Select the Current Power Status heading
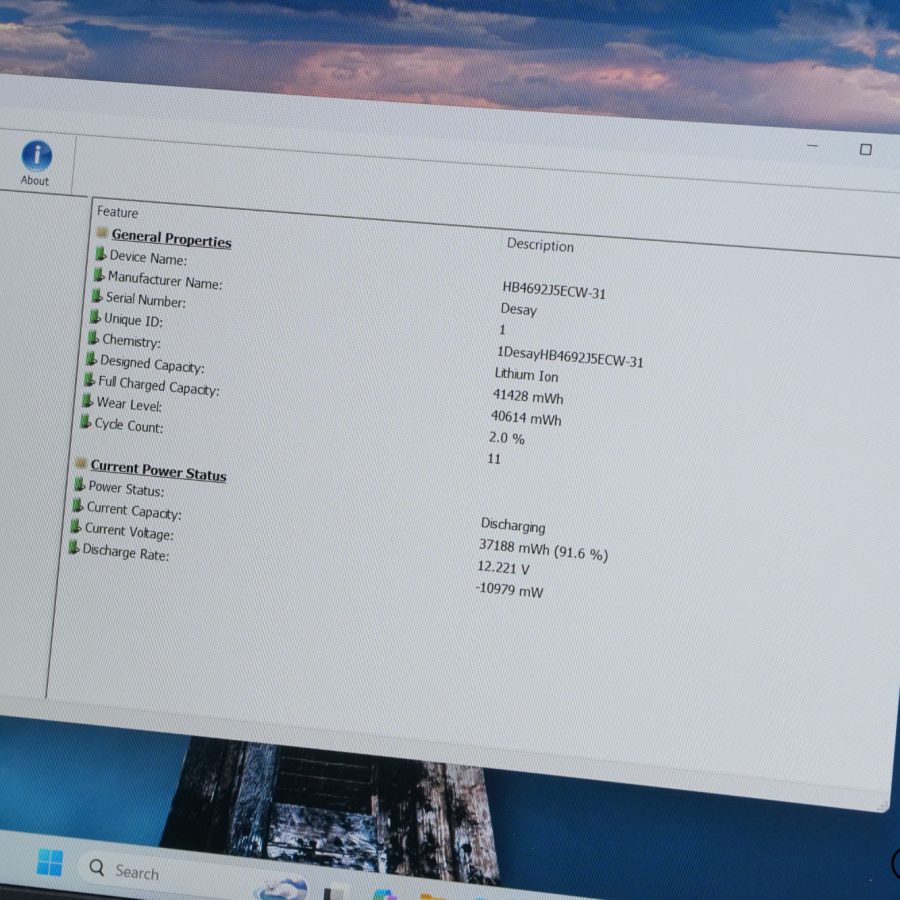900x900 pixels. point(158,471)
